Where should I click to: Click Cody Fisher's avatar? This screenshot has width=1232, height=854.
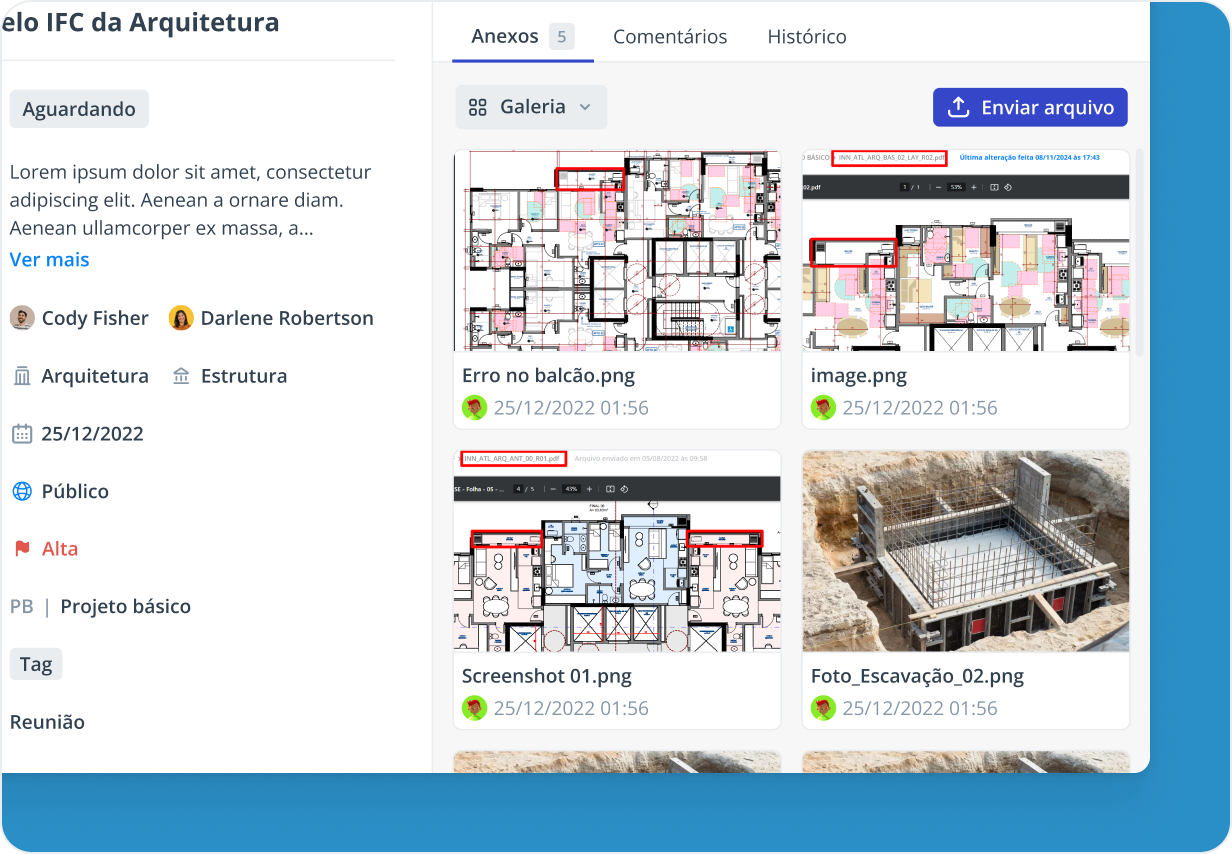[x=22, y=318]
